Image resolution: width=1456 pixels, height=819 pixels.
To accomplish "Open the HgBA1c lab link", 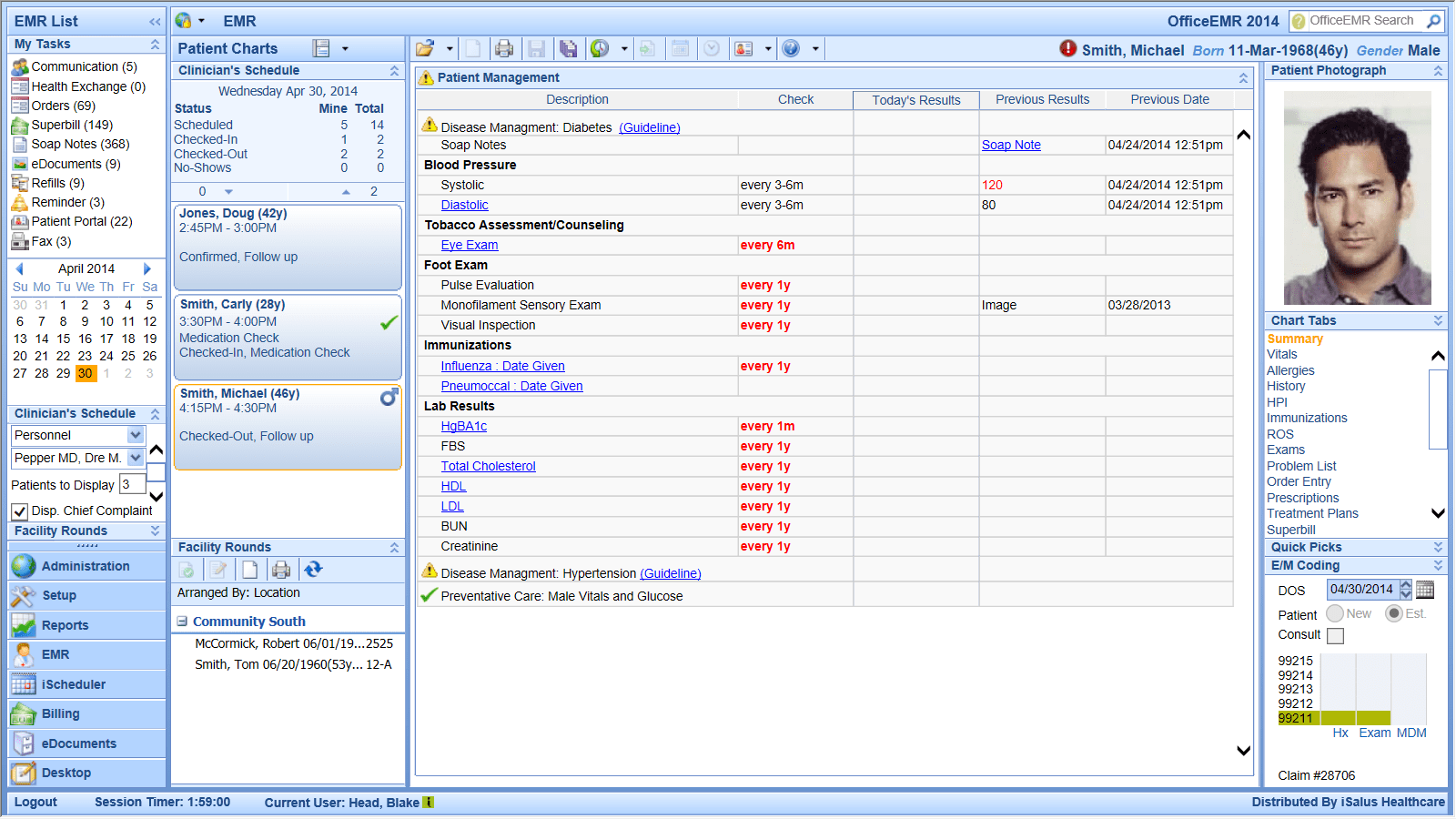I will (x=463, y=427).
